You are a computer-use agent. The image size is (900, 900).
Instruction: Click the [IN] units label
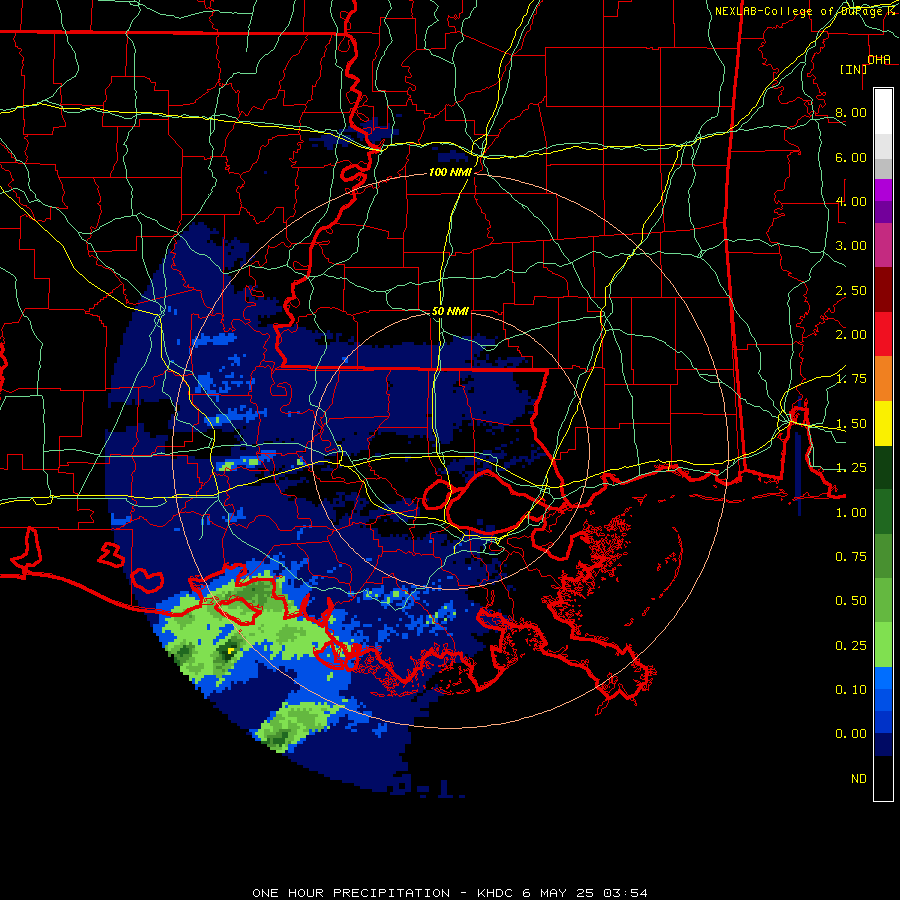(x=853, y=69)
